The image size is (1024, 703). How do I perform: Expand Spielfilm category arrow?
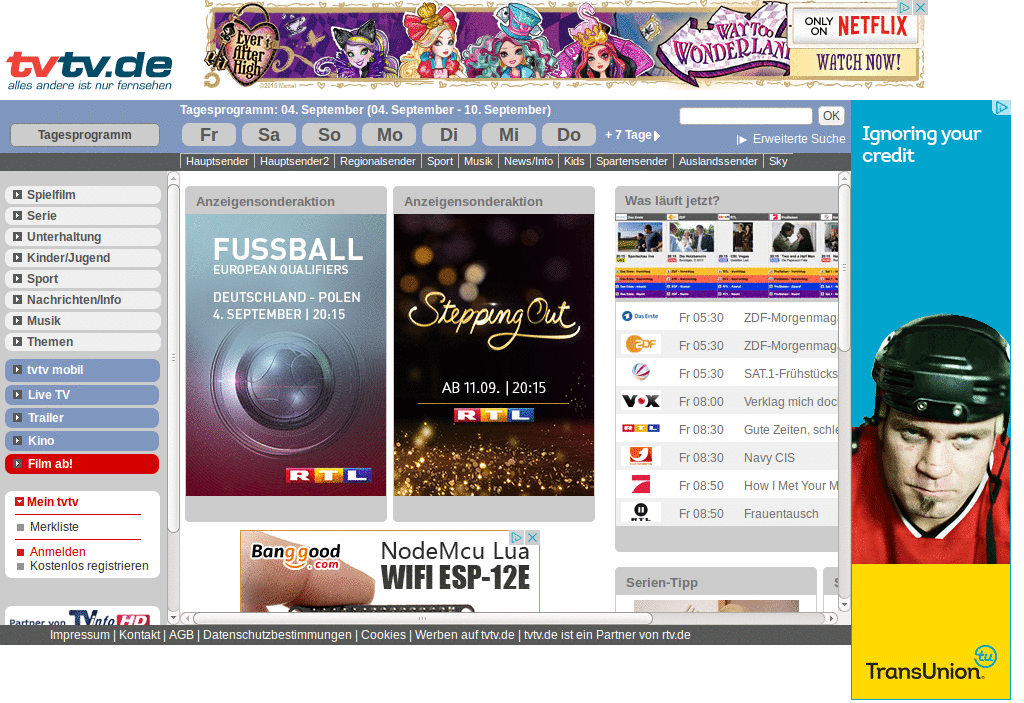click(x=17, y=195)
